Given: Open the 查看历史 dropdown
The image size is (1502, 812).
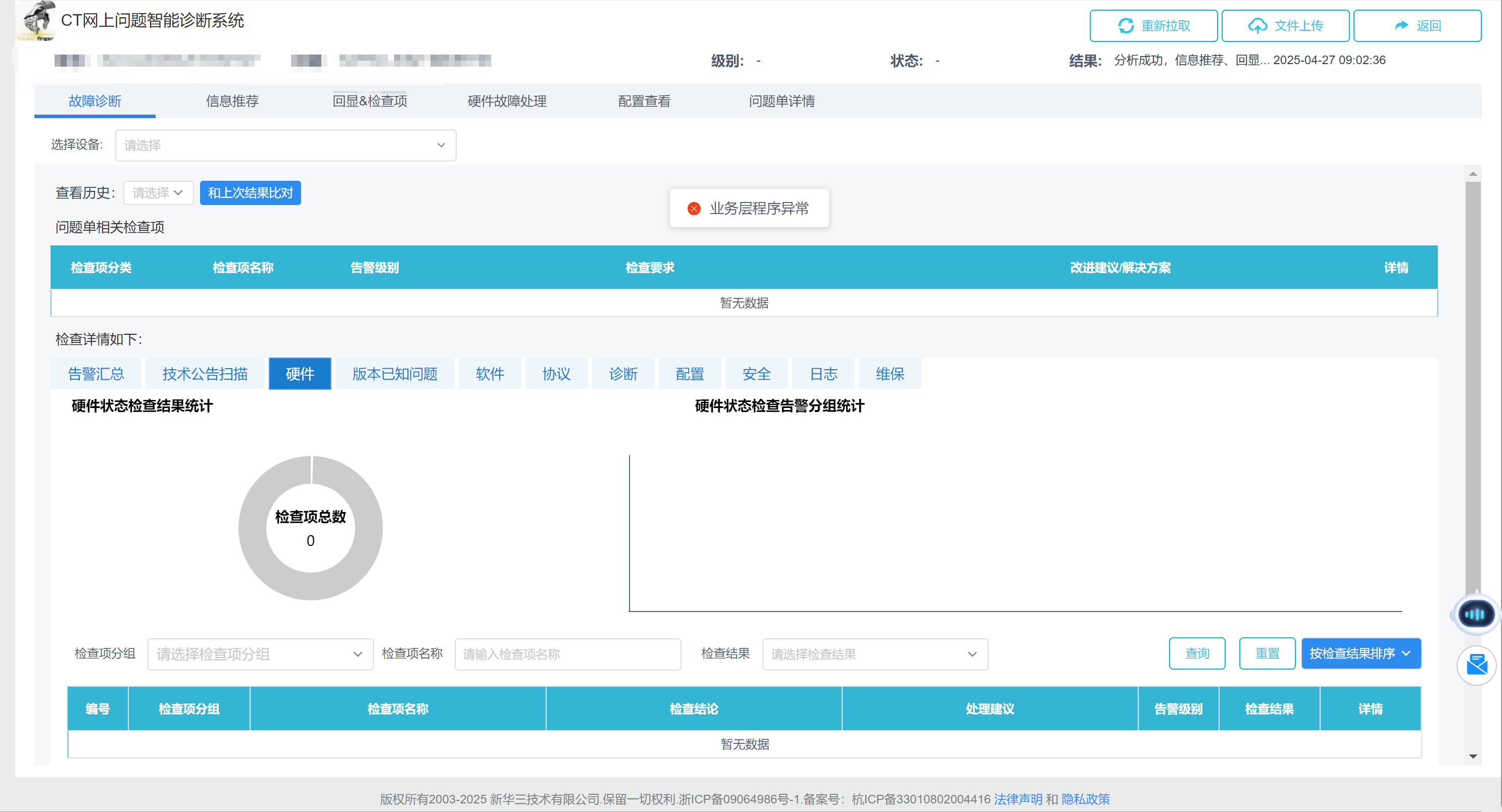Looking at the screenshot, I should pos(158,193).
